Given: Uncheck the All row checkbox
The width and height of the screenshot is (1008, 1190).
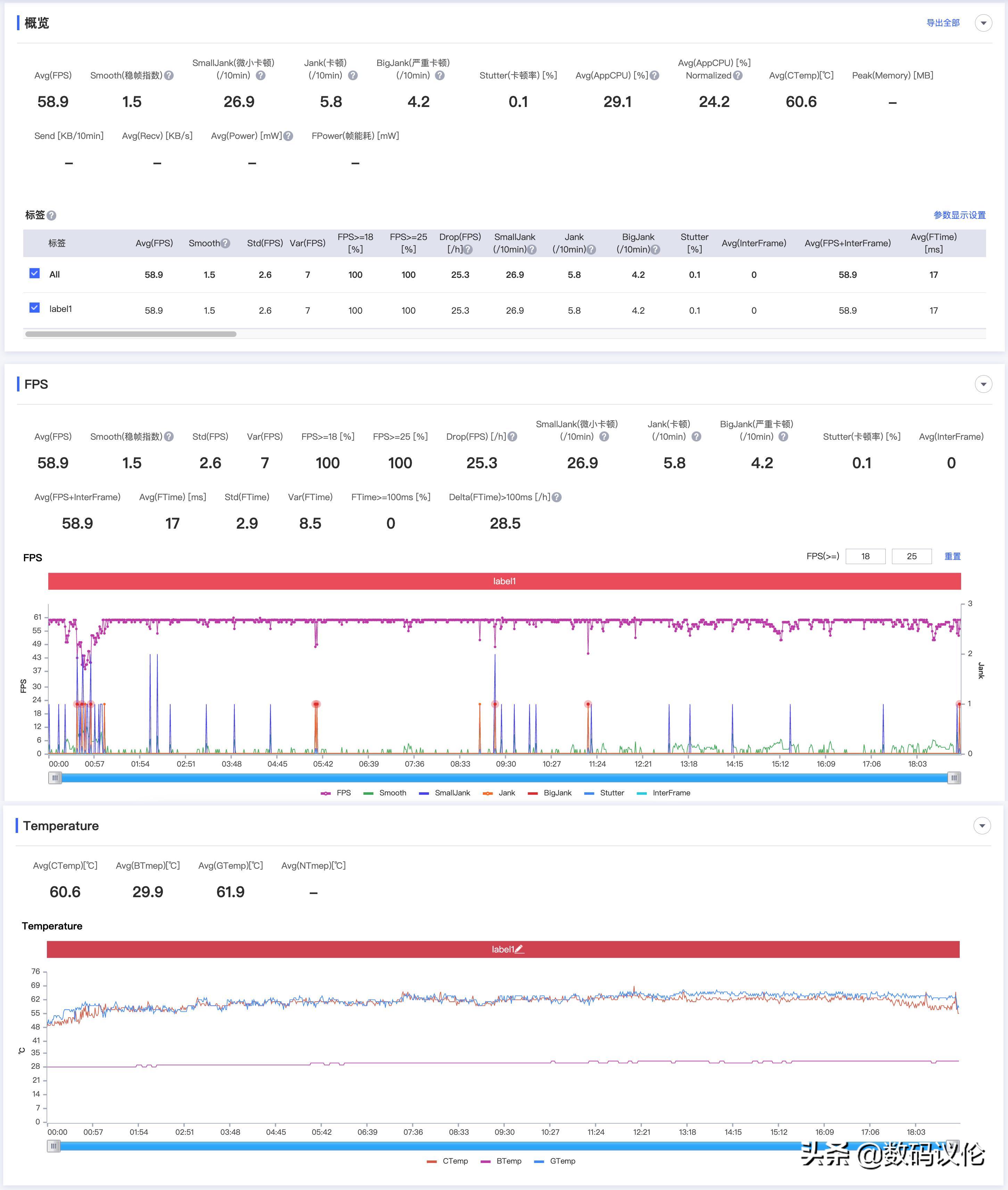Looking at the screenshot, I should click(x=35, y=273).
